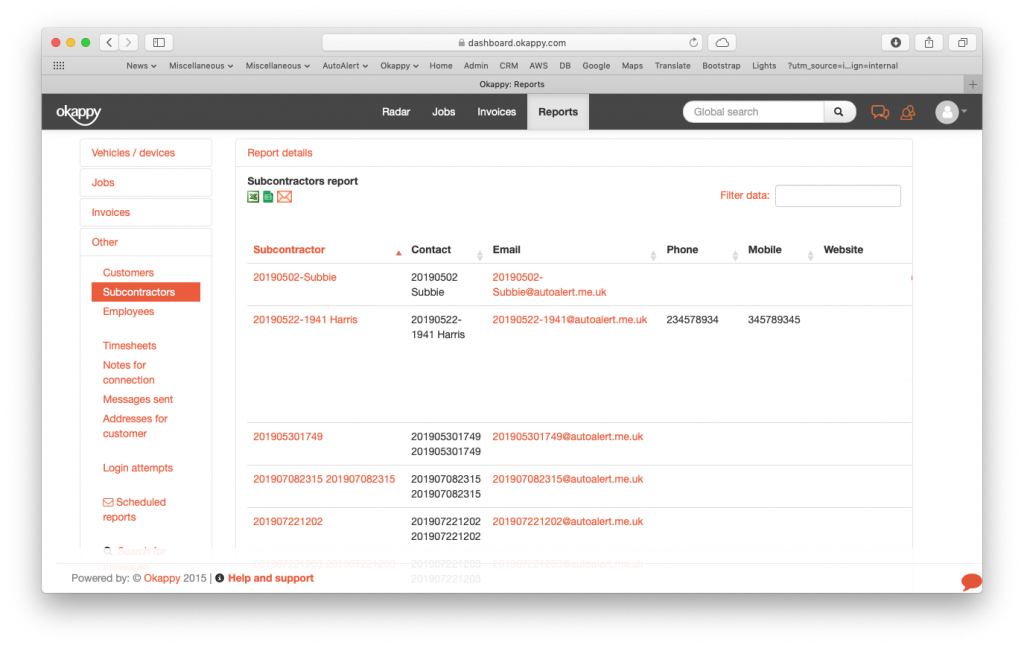Open the Safari share button

point(929,42)
